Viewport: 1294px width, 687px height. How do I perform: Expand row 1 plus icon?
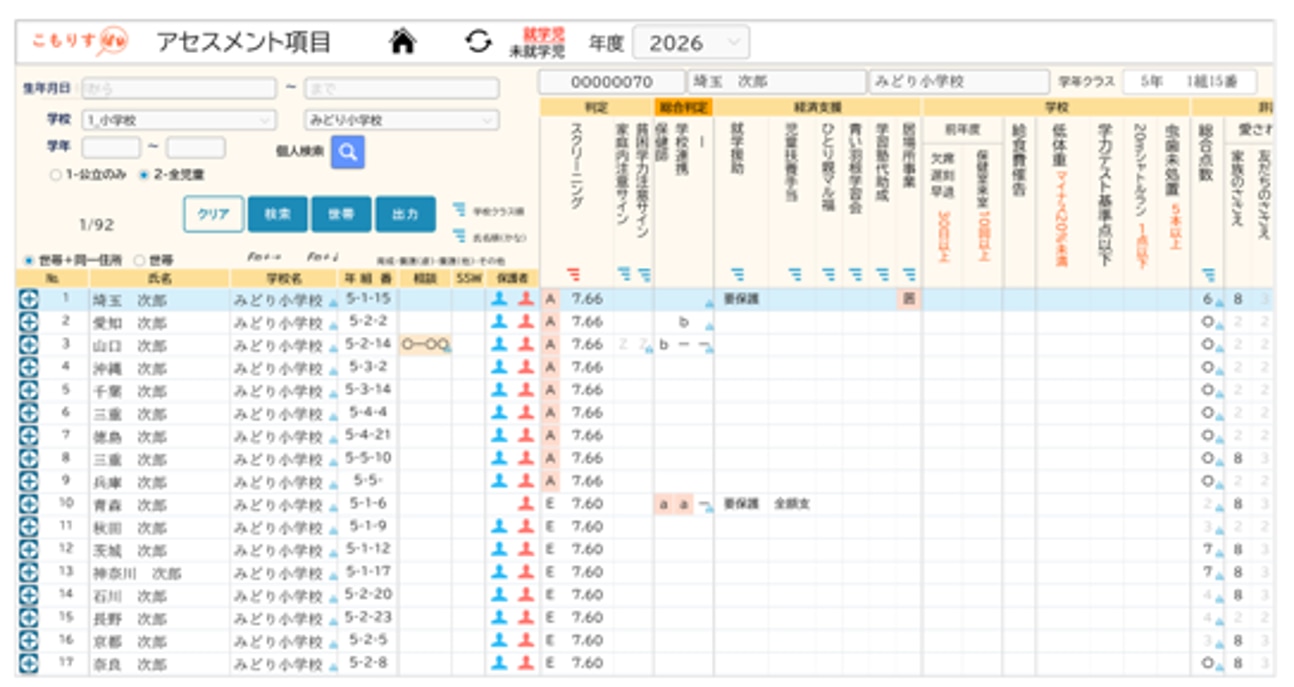point(27,299)
